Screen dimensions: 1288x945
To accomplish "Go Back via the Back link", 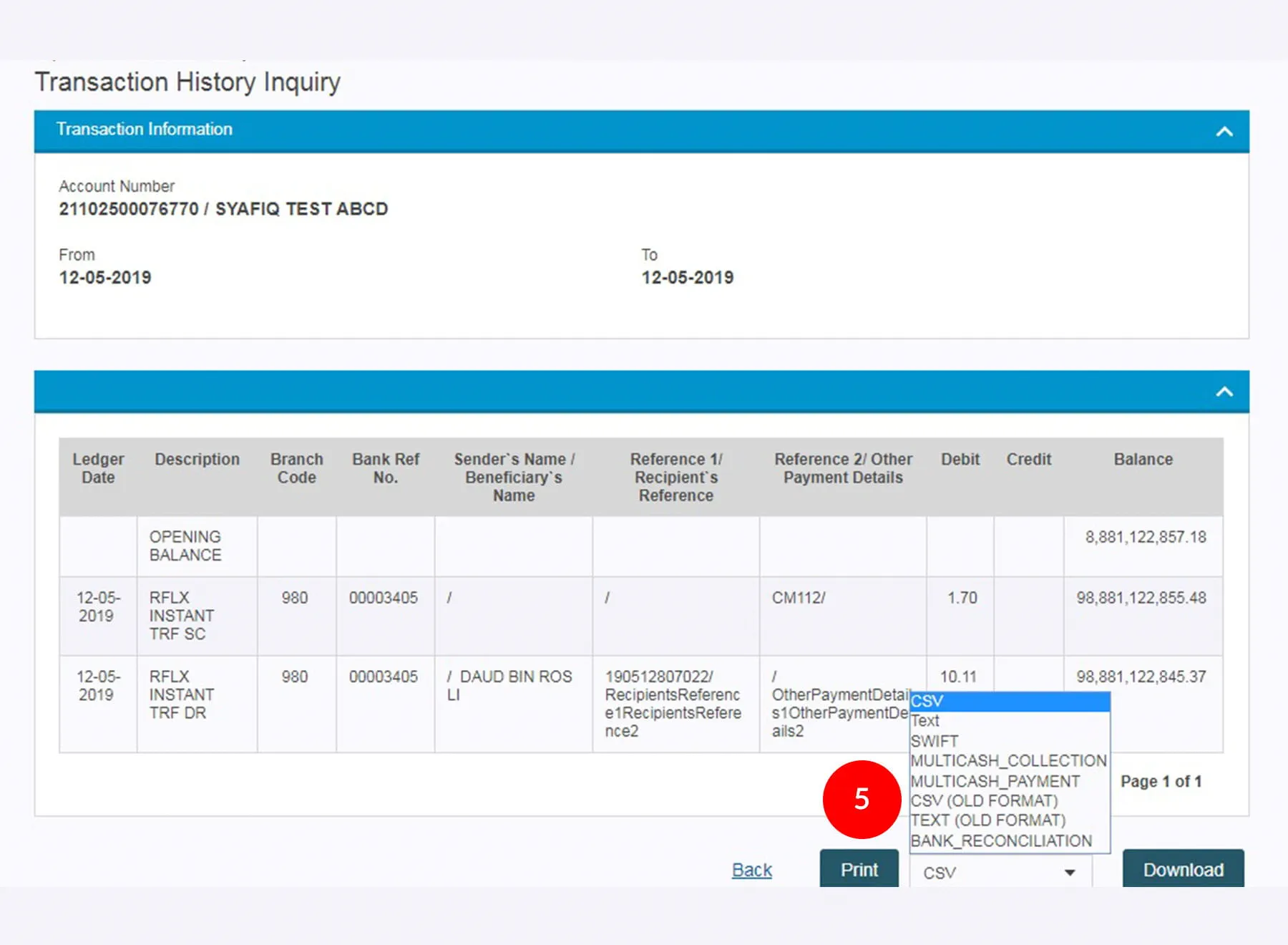I will [x=751, y=870].
